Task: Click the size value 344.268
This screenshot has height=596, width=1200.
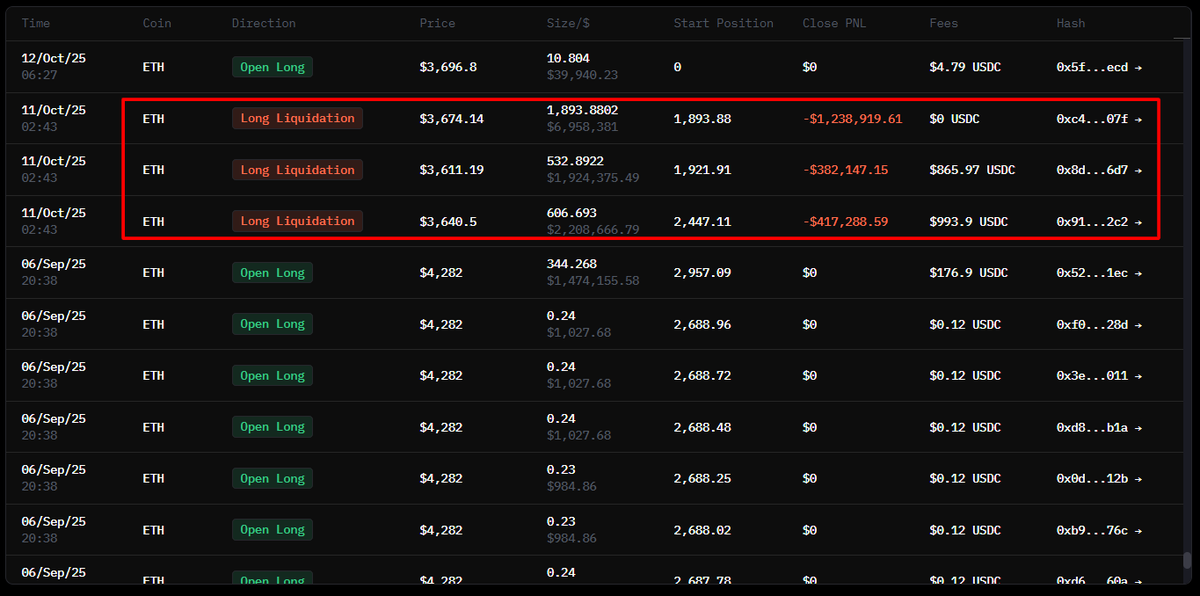Action: (571, 264)
